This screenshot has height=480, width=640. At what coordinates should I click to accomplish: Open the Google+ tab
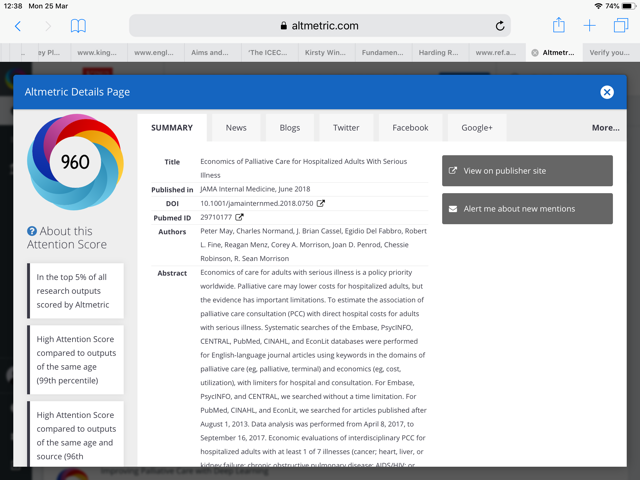coord(477,128)
